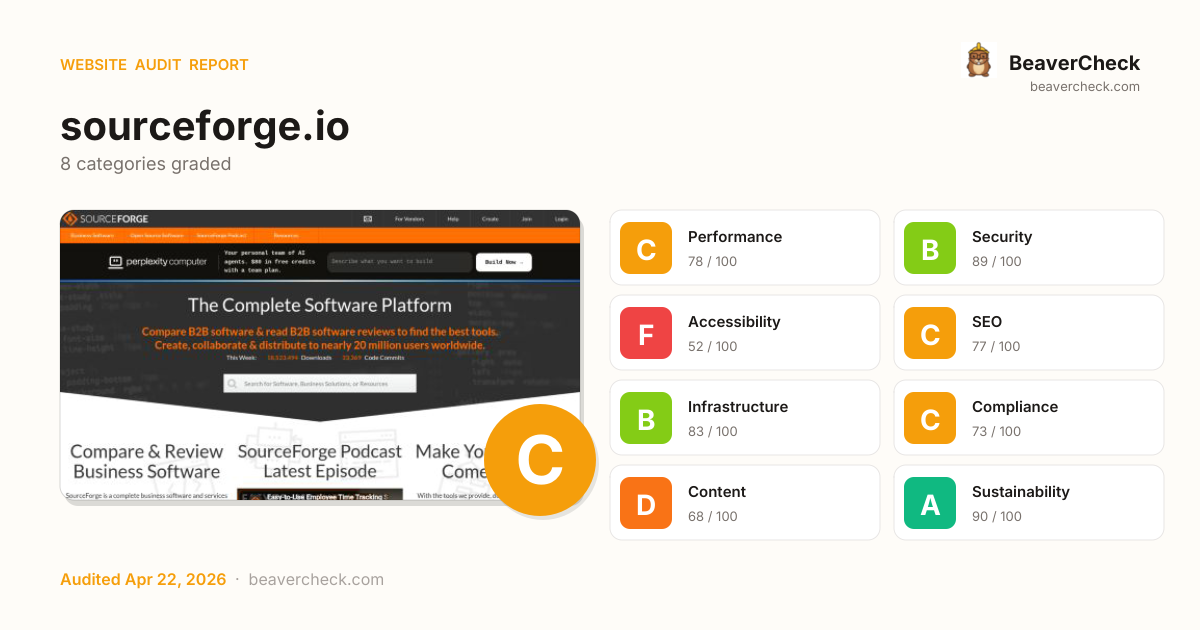Viewport: 1200px width, 630px height.
Task: Click the Content grade D badge
Action: click(x=646, y=503)
